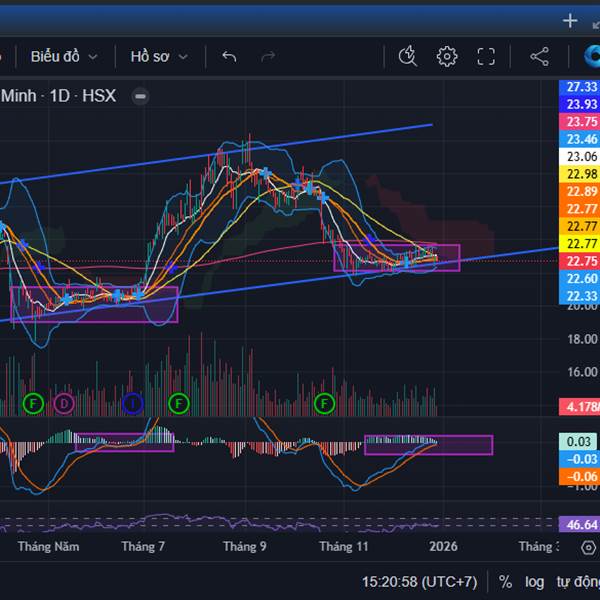Image resolution: width=600 pixels, height=600 pixels.
Task: Collapse legend with minus button near HSX
Action: pyautogui.click(x=140, y=96)
